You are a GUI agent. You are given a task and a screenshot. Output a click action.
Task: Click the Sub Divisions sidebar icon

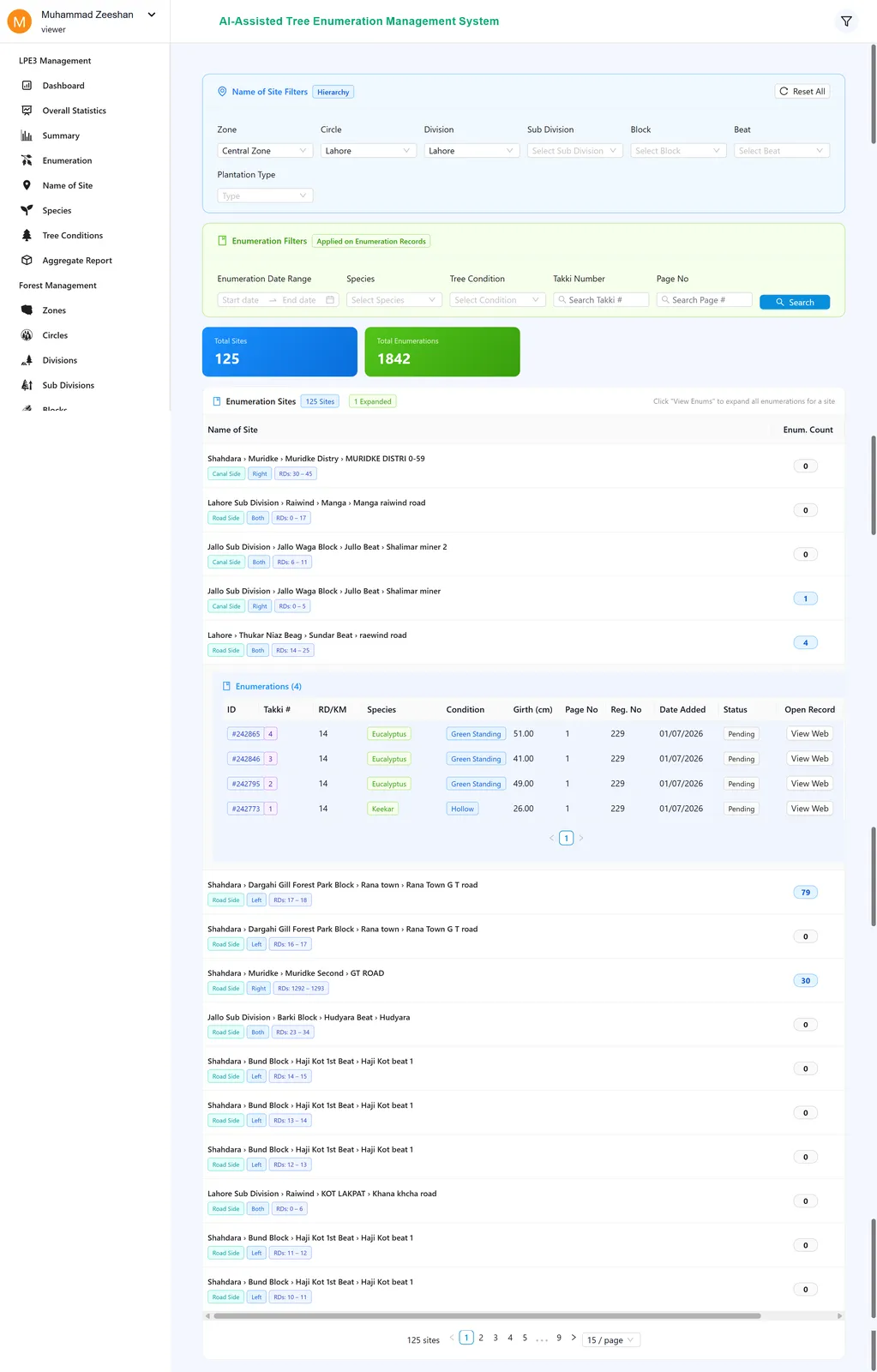click(x=27, y=385)
